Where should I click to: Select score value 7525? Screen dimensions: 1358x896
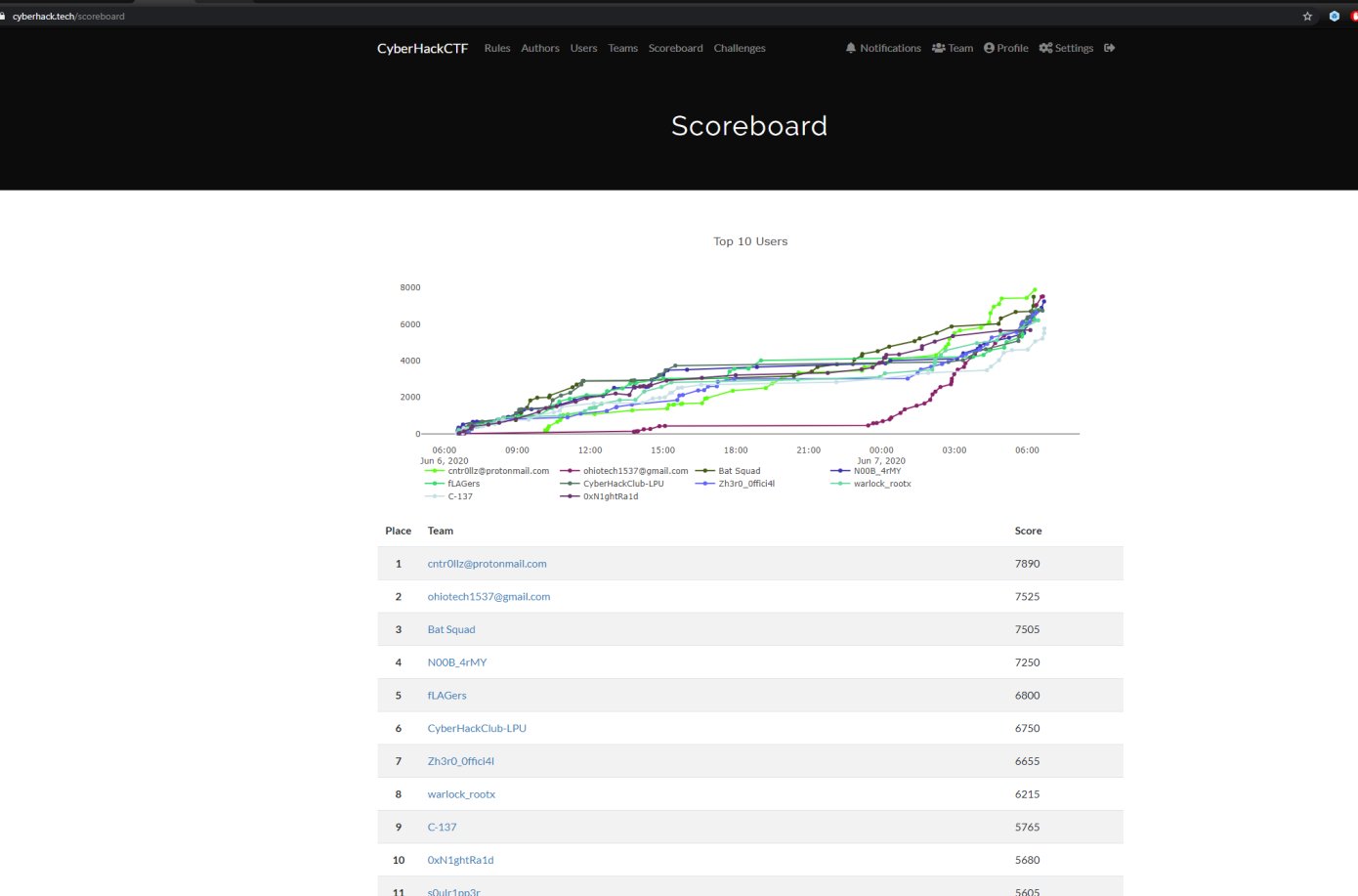pos(1027,597)
